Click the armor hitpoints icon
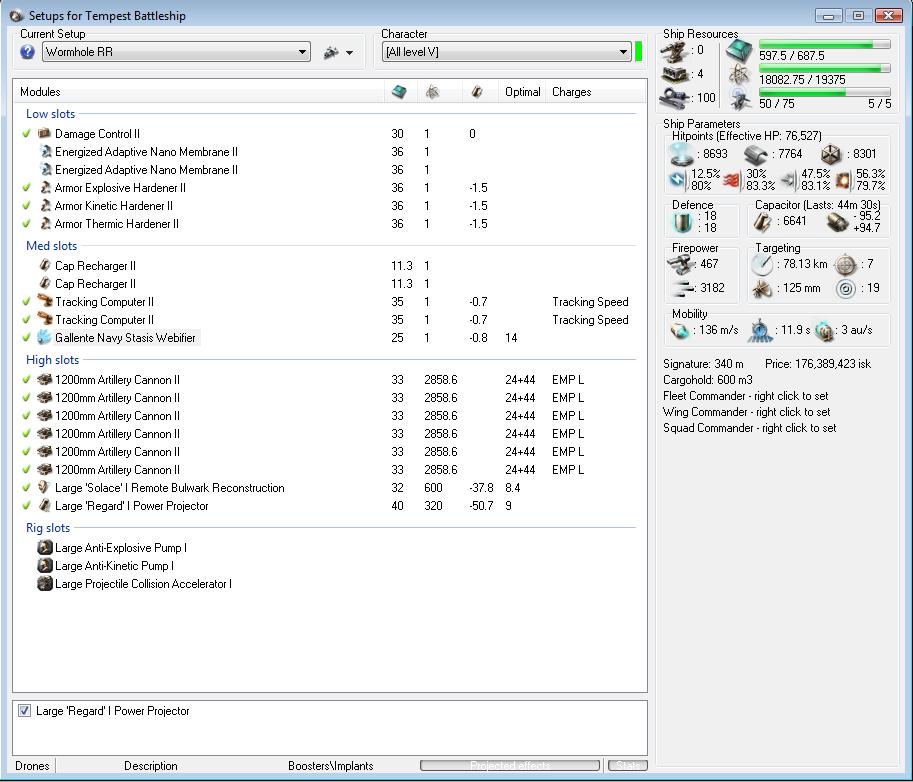This screenshot has height=782, width=913. 756,155
